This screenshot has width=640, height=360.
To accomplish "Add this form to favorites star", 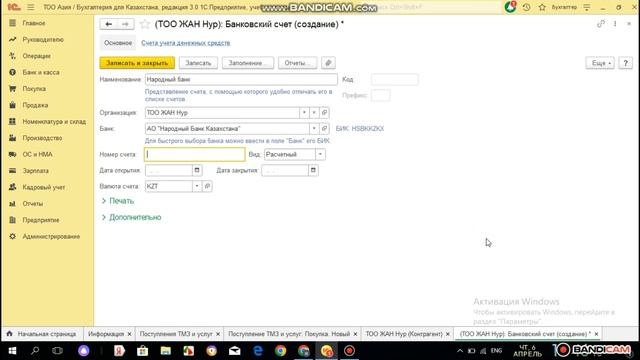I will point(144,24).
